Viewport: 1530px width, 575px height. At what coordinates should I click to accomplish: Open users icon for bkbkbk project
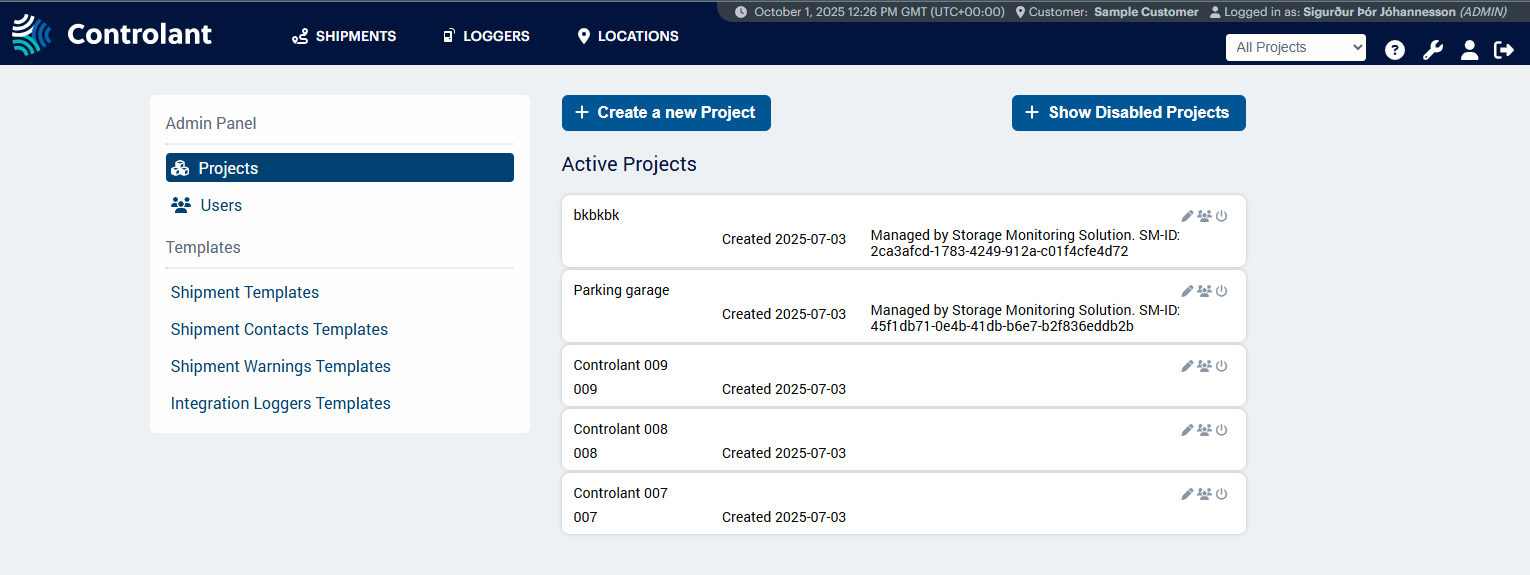pos(1204,216)
